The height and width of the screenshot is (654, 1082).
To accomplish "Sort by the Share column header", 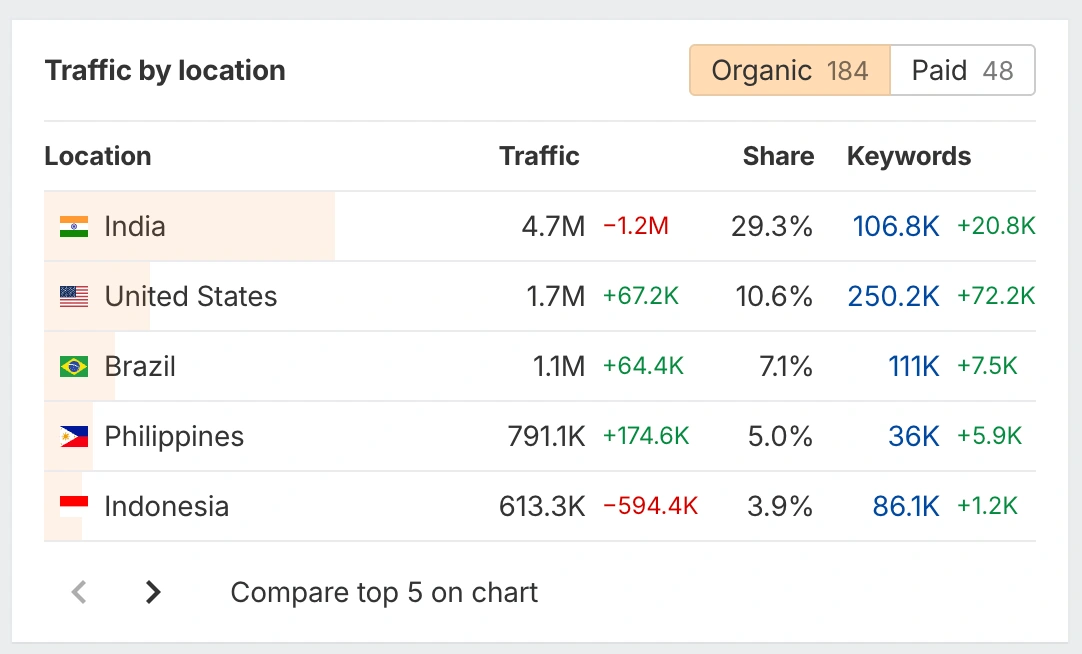I will click(x=778, y=156).
